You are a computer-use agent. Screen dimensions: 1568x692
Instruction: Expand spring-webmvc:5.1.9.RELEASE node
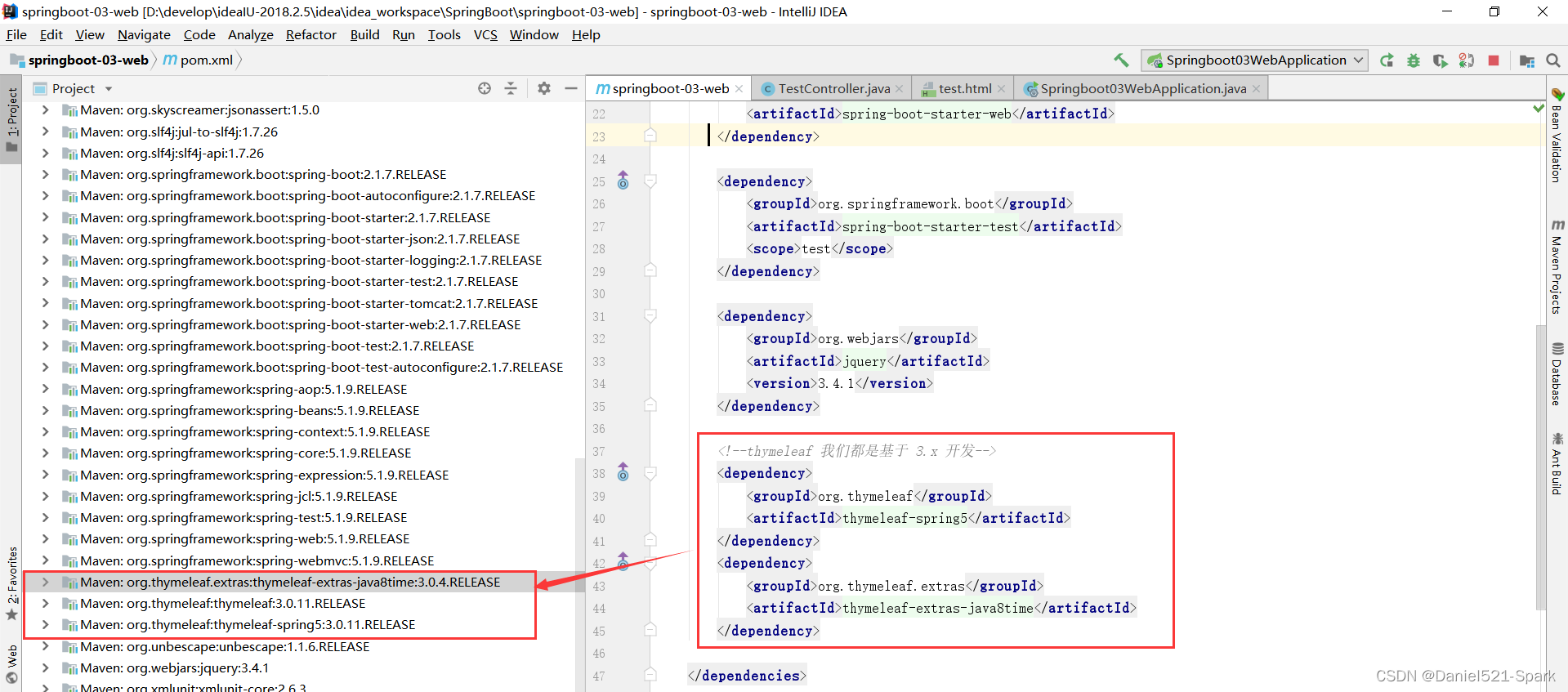[45, 561]
